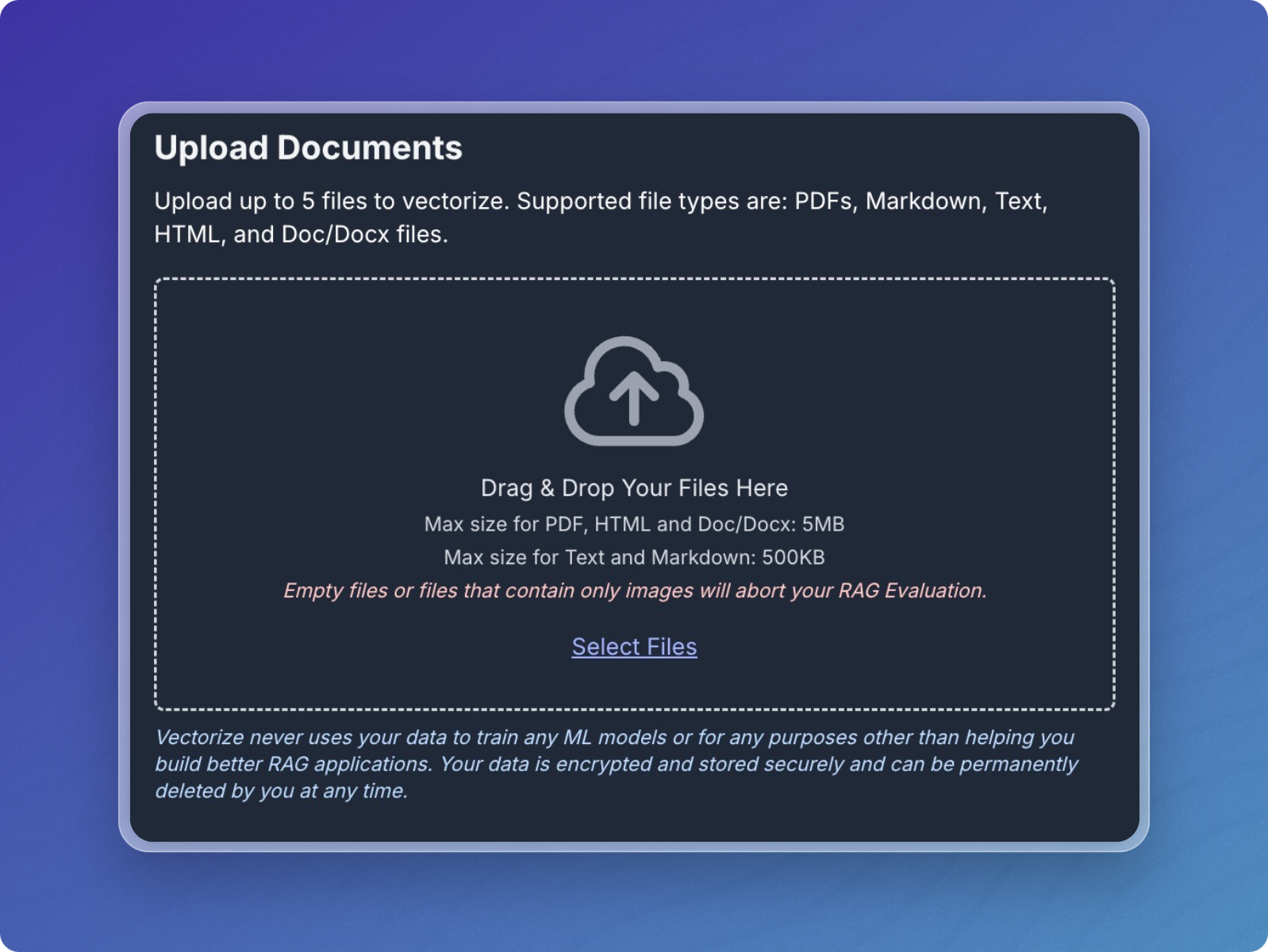1268x952 pixels.
Task: Open the Select Files link
Action: coord(634,647)
